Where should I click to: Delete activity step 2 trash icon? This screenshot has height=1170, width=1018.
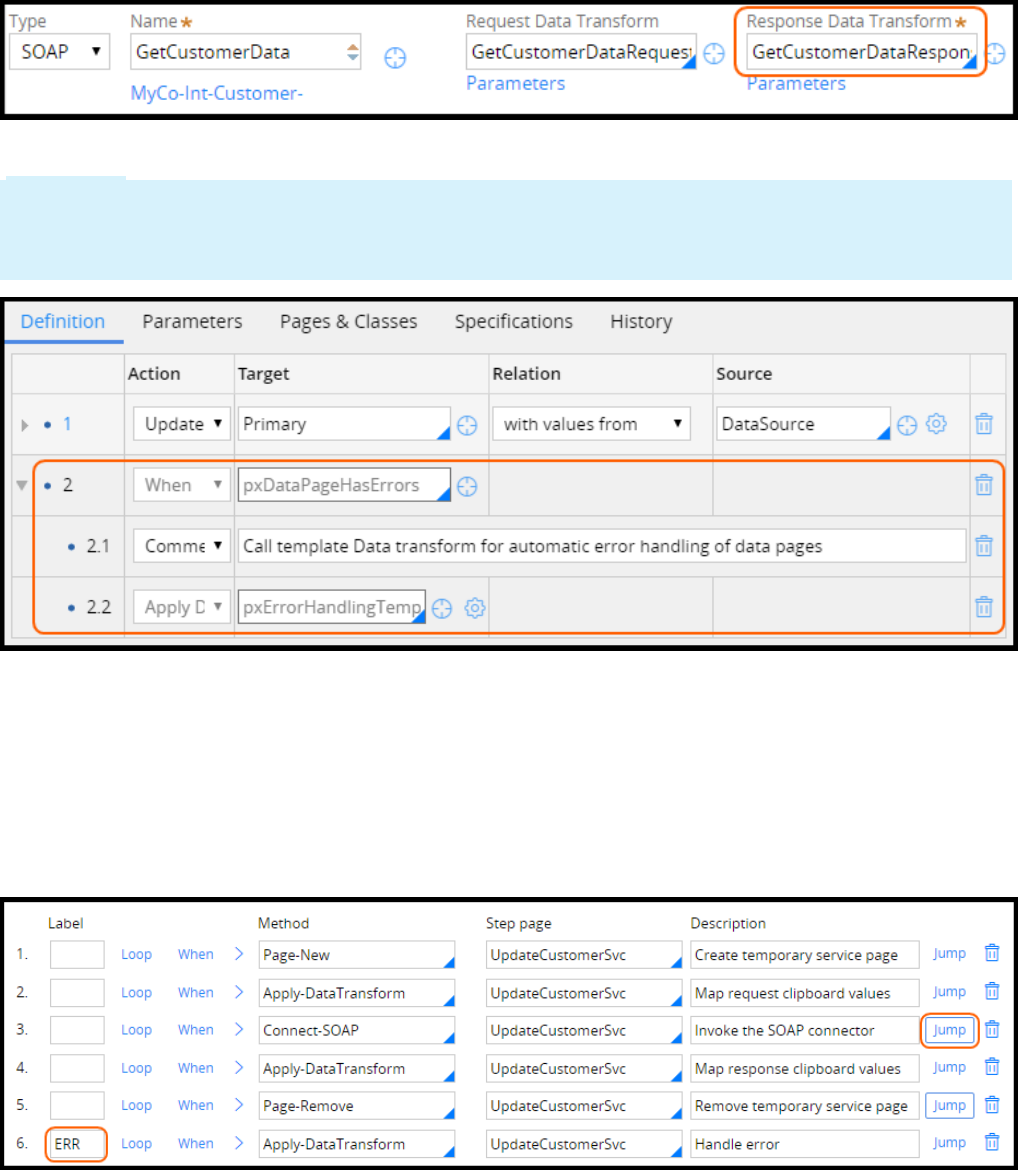(992, 992)
